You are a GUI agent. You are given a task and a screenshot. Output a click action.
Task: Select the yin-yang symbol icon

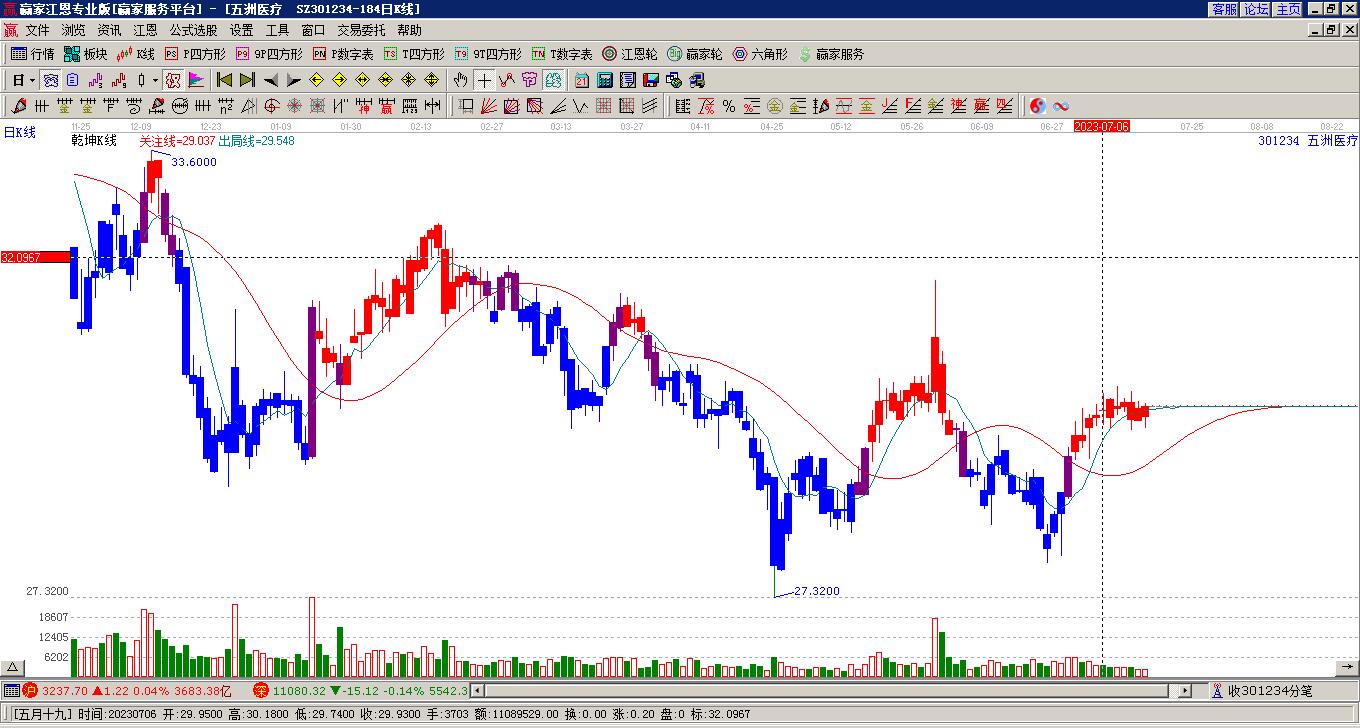1038,106
